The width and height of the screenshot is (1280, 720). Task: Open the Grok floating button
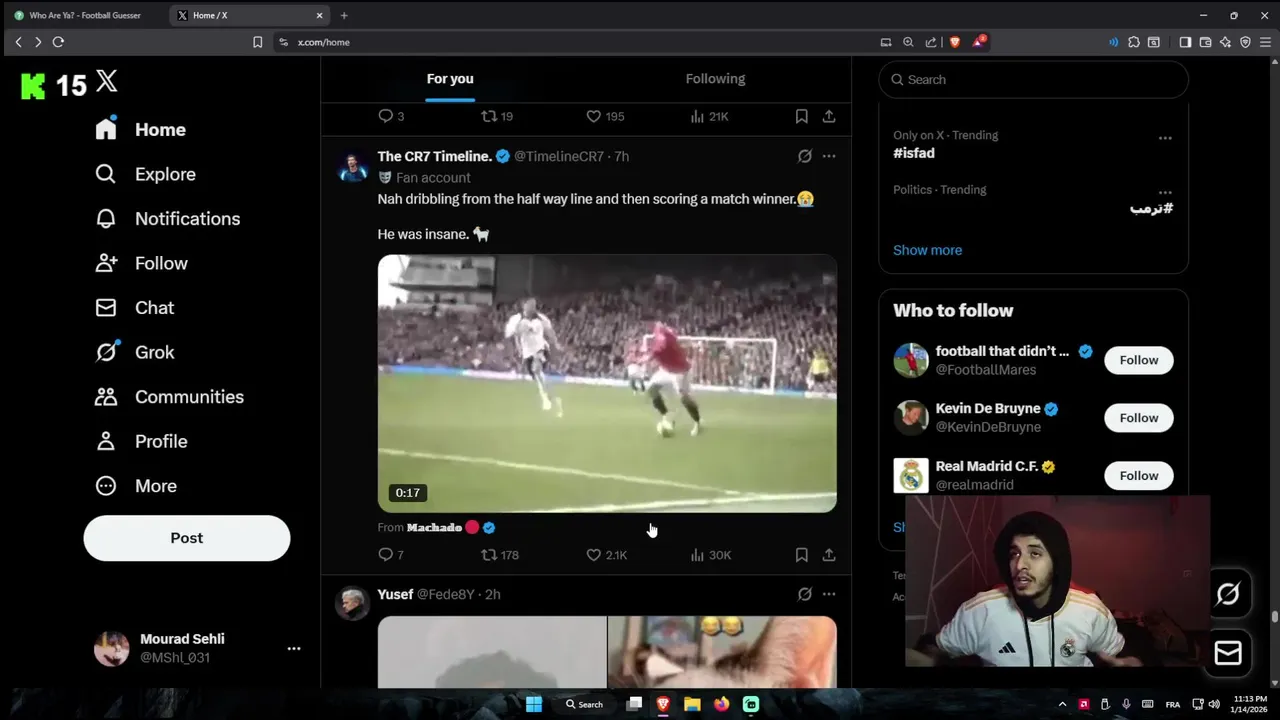coord(1228,595)
